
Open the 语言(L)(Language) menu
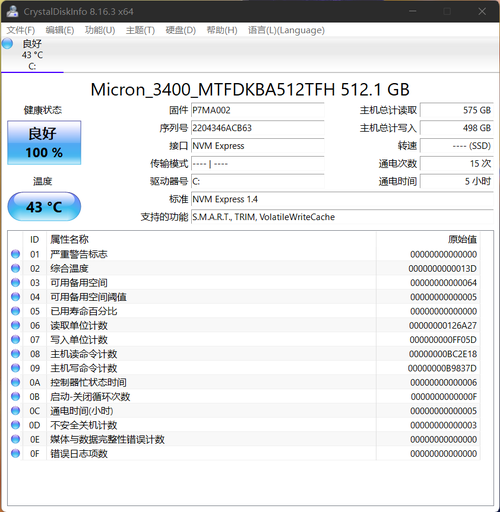tap(286, 30)
